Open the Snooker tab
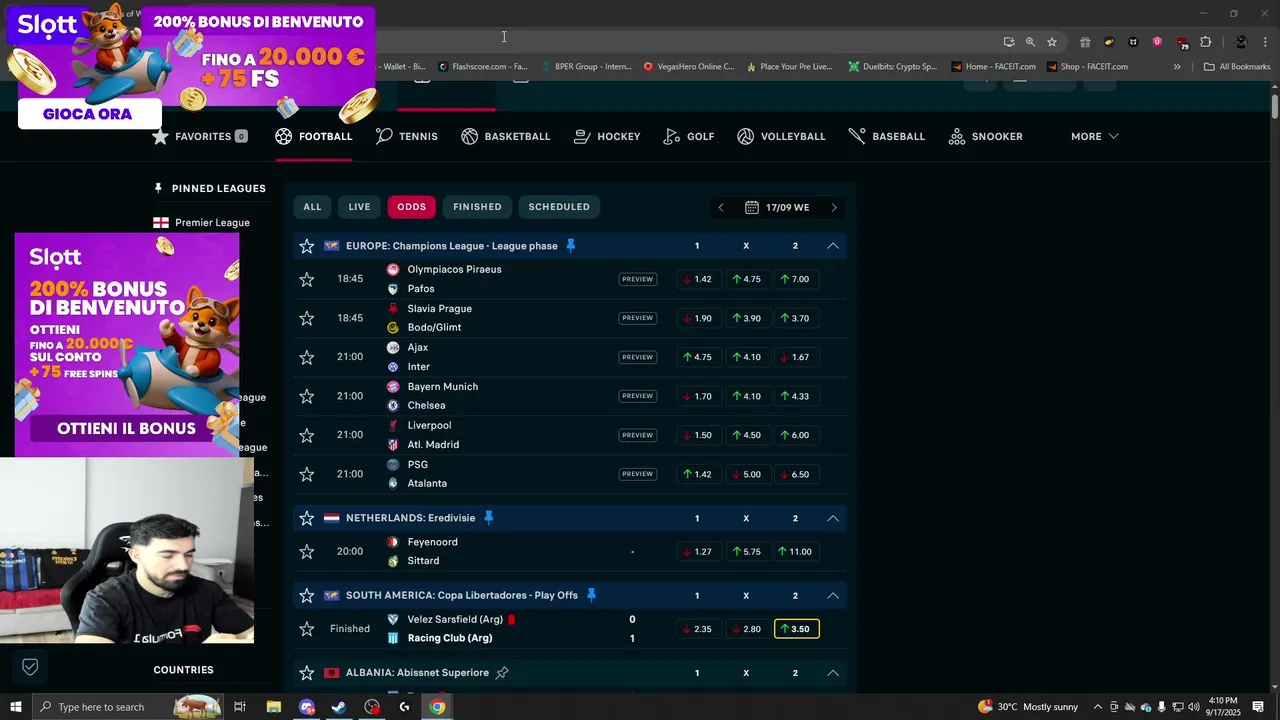1280x720 pixels. [986, 136]
